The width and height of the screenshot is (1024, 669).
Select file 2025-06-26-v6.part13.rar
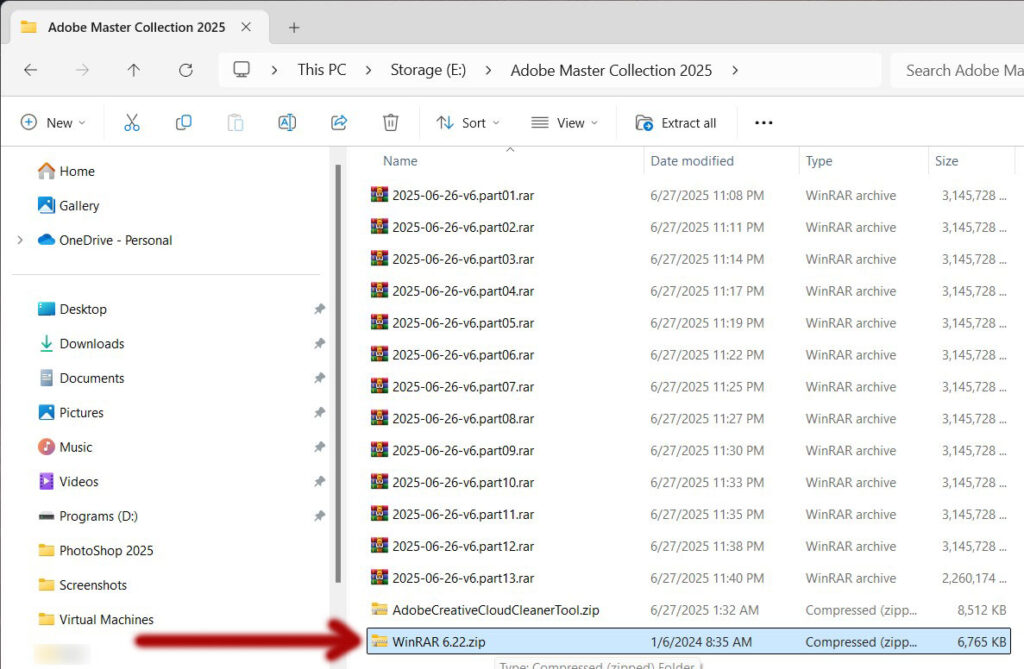[x=689, y=578]
